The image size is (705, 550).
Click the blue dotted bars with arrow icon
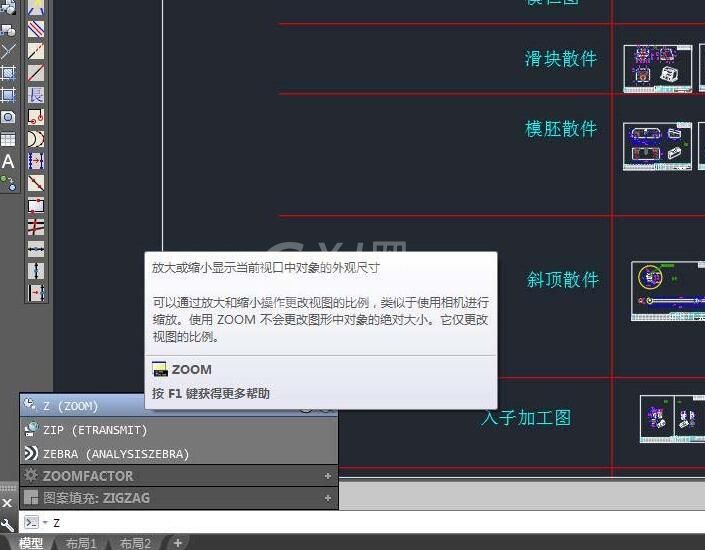36,161
